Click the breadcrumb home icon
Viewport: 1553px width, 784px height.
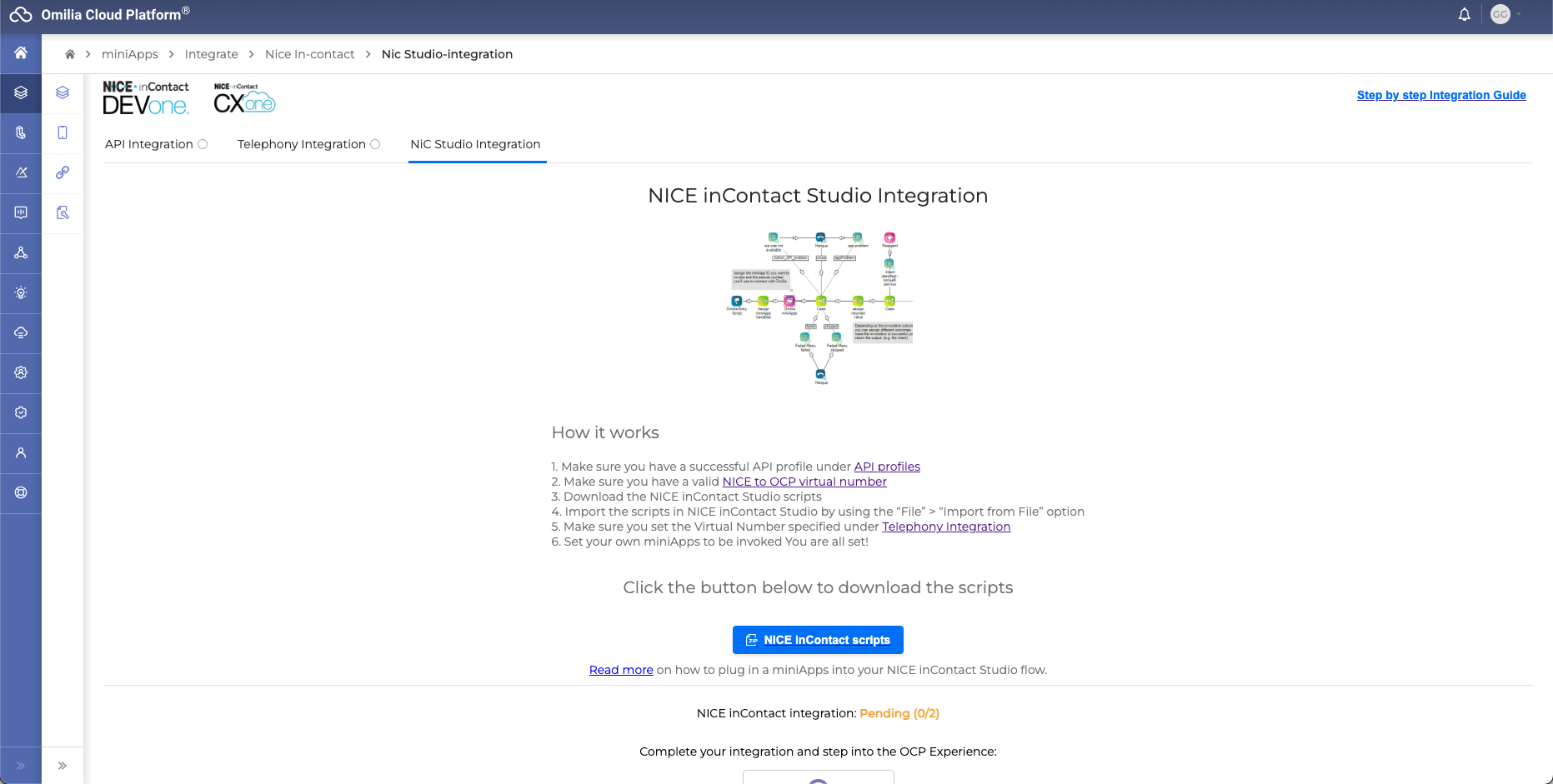(70, 54)
